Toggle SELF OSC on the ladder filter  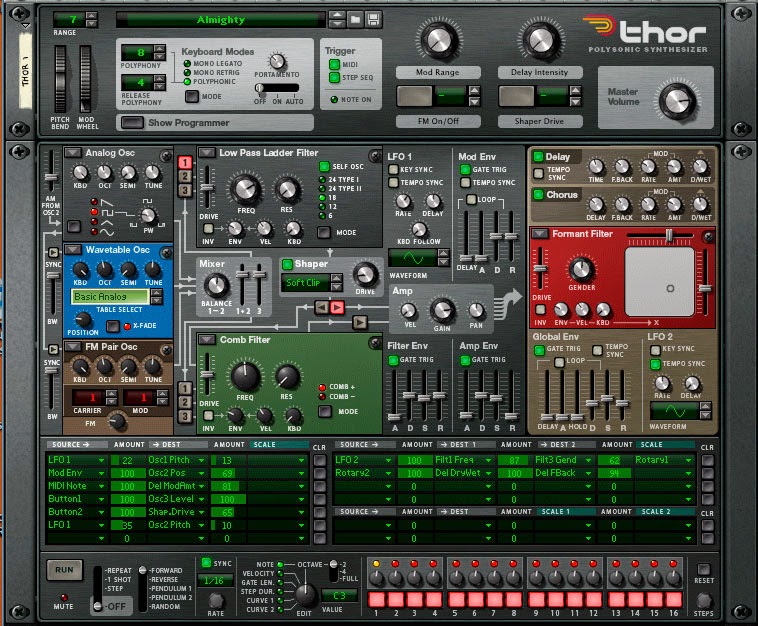(x=324, y=166)
